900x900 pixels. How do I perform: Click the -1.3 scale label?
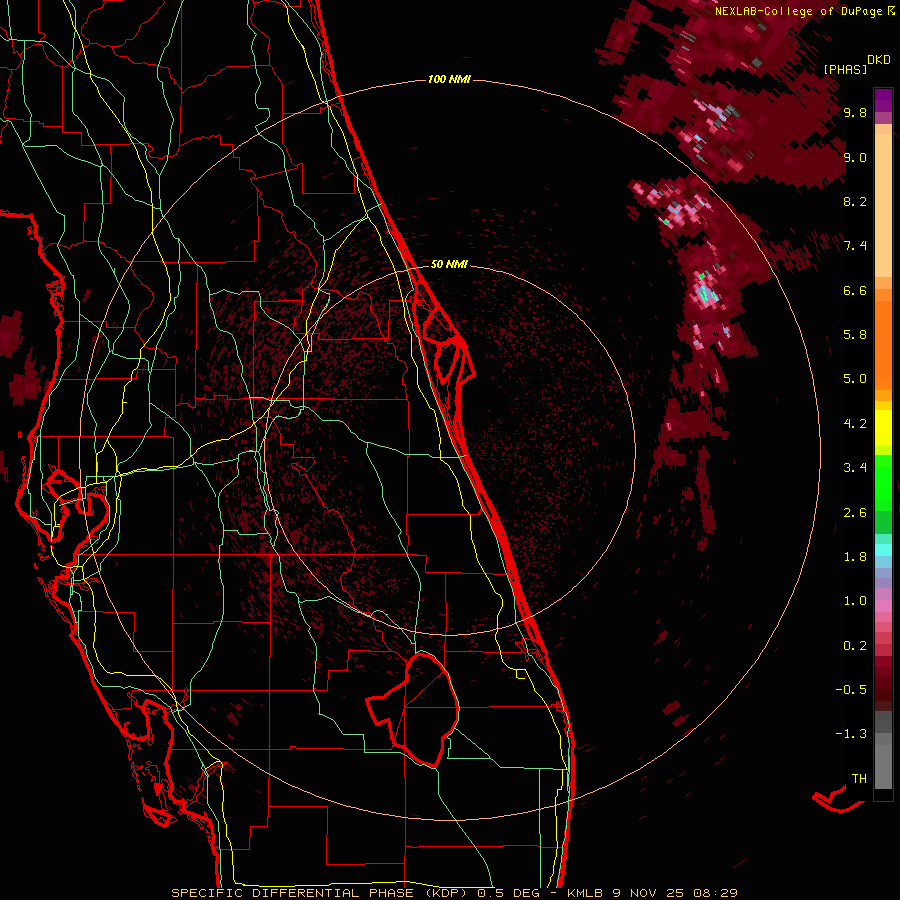click(x=851, y=734)
